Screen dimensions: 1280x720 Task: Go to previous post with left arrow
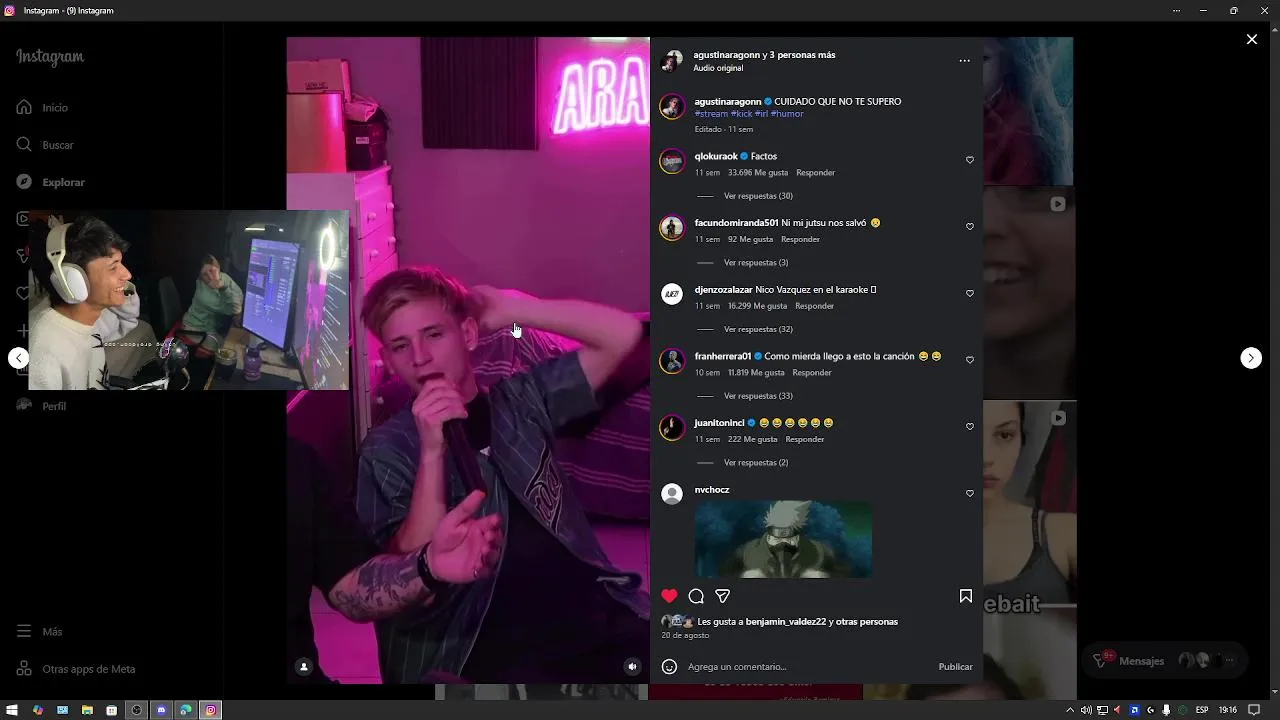click(18, 358)
